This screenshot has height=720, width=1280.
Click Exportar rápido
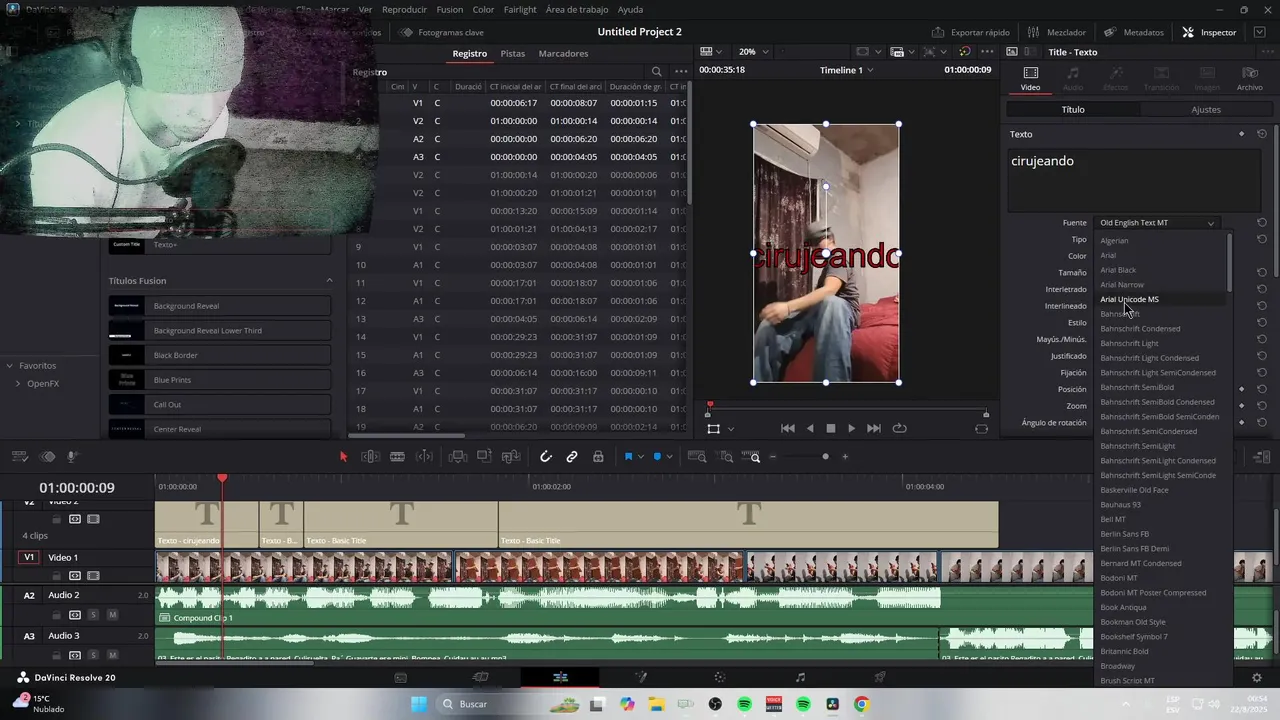(x=970, y=32)
